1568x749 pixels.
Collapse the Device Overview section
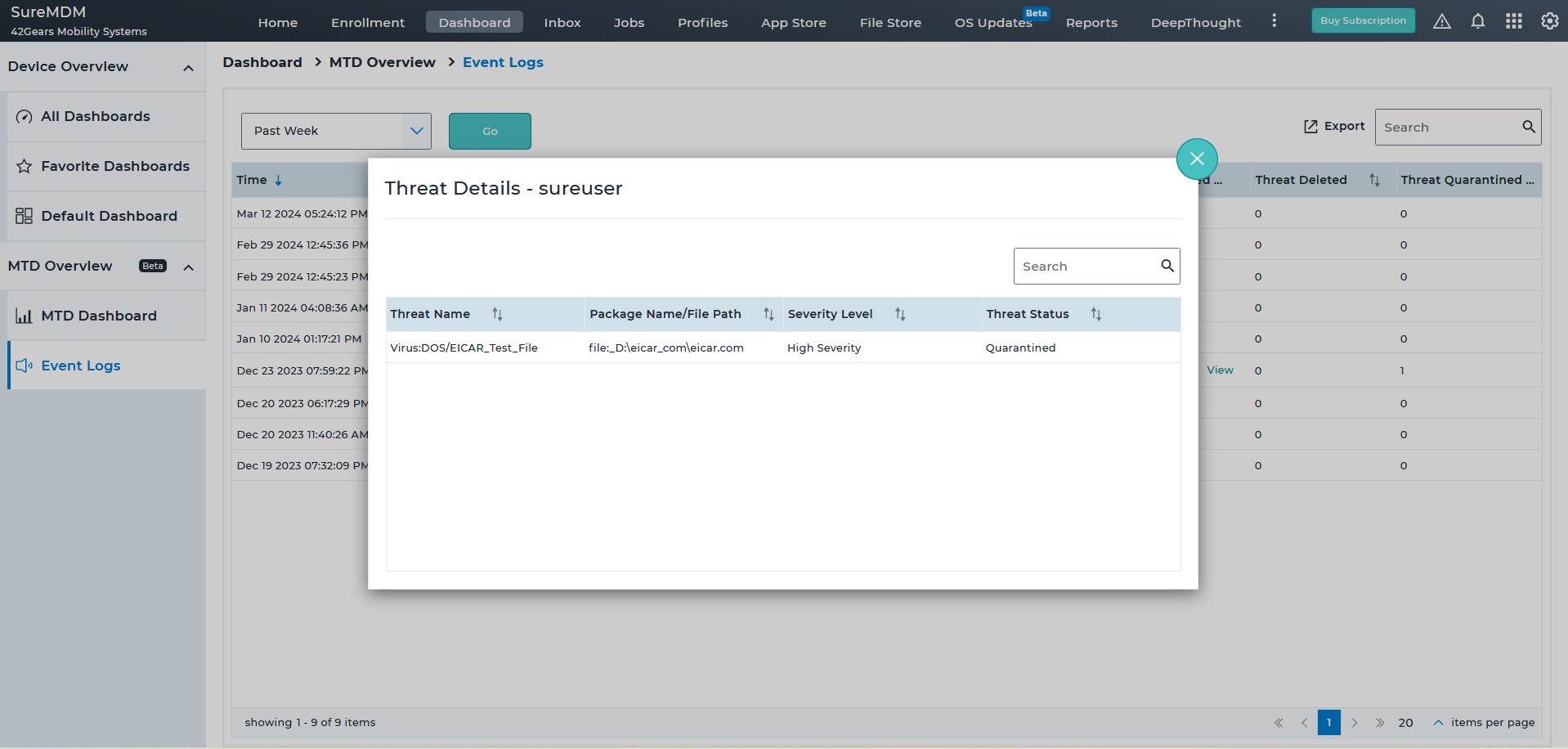[x=188, y=68]
